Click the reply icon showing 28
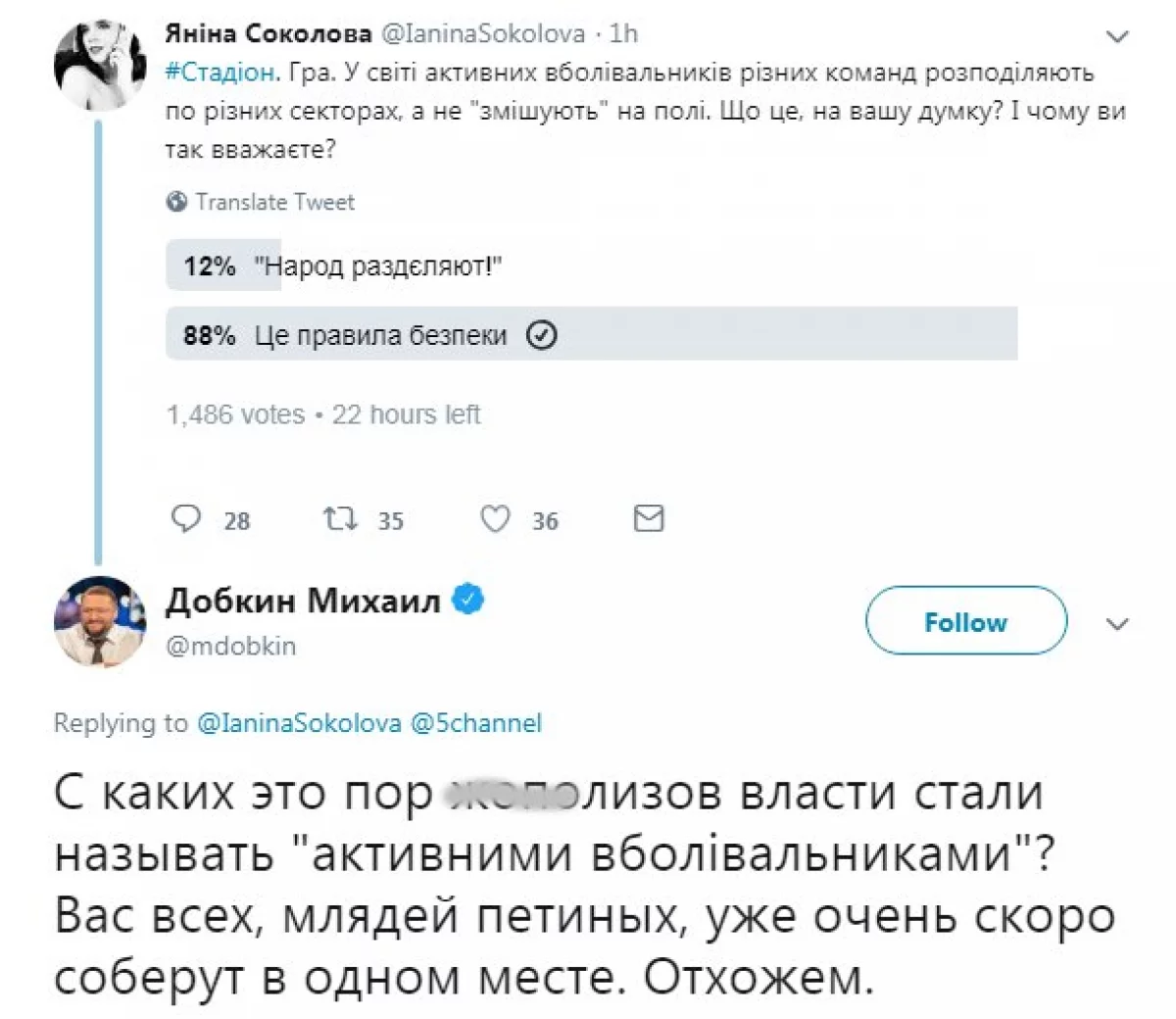 187,518
